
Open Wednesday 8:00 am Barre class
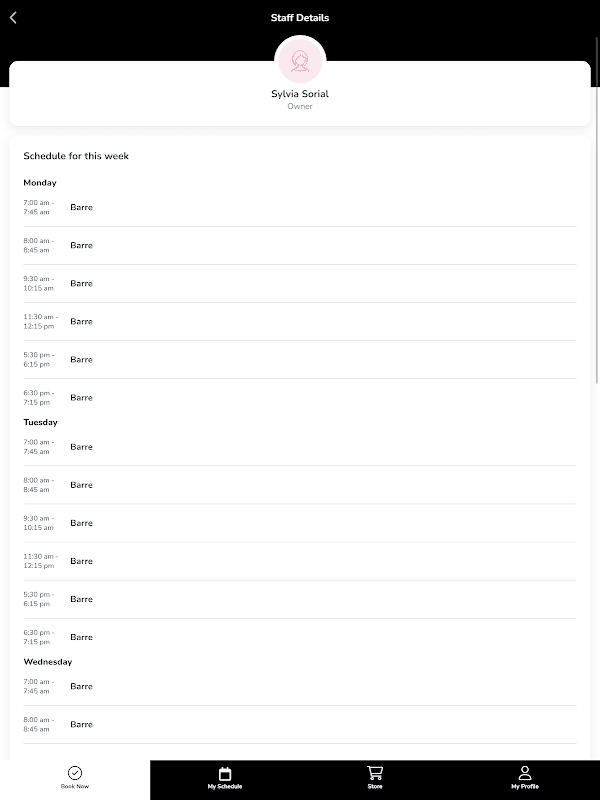click(x=81, y=725)
